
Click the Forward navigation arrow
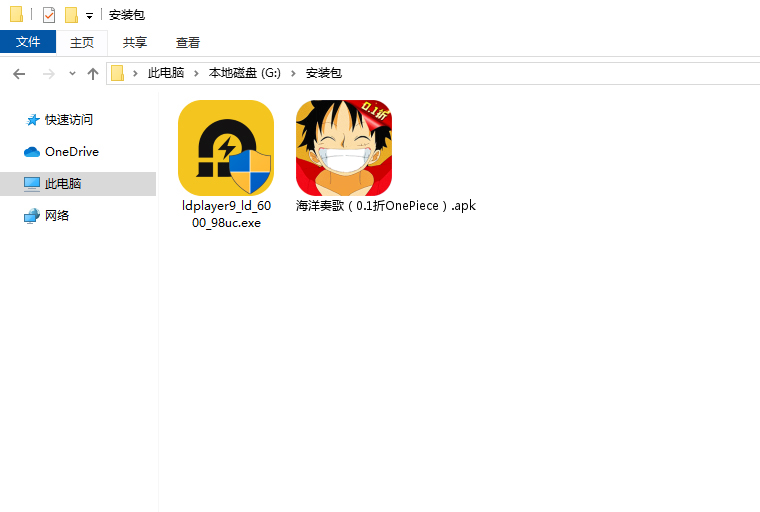(48, 74)
